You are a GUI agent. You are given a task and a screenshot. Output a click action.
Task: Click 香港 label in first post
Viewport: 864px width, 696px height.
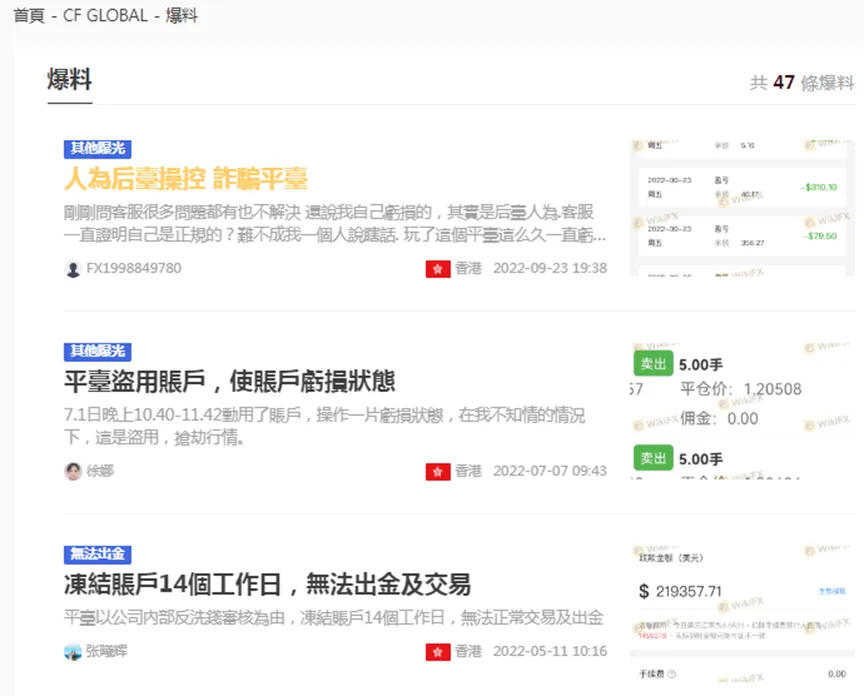click(x=468, y=268)
